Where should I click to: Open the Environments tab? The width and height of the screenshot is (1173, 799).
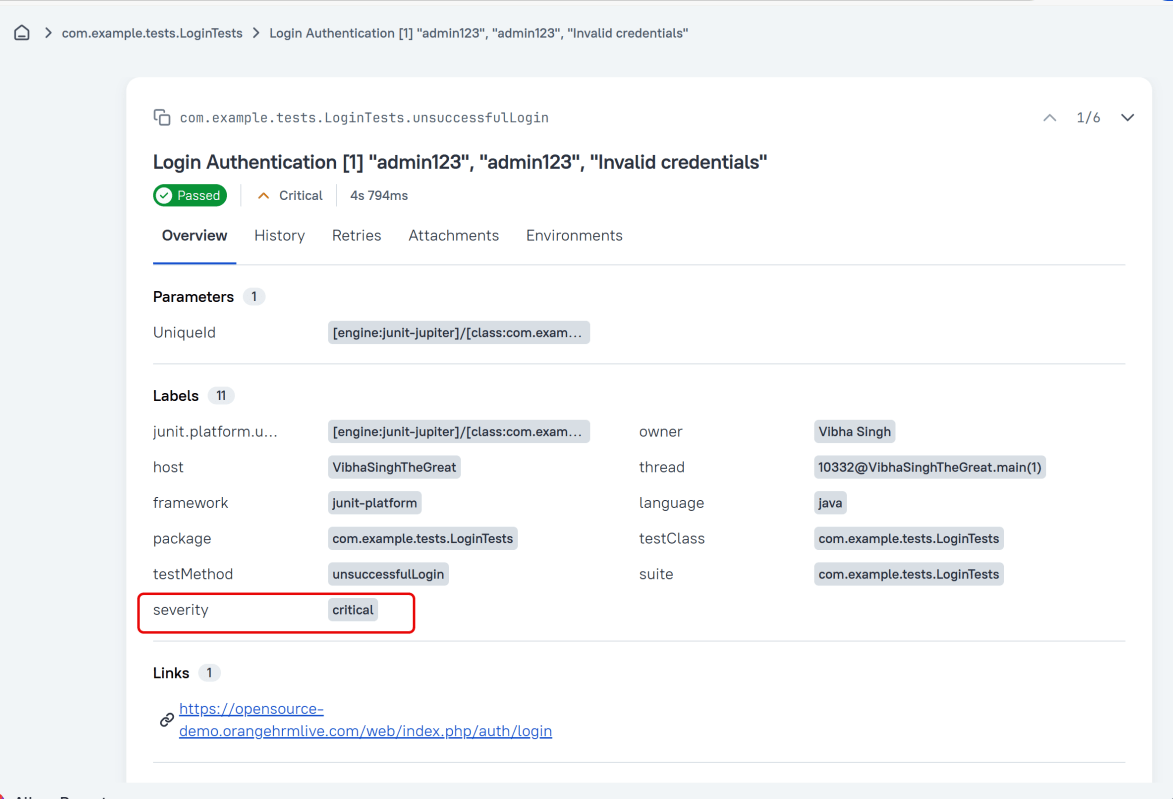pyautogui.click(x=574, y=236)
